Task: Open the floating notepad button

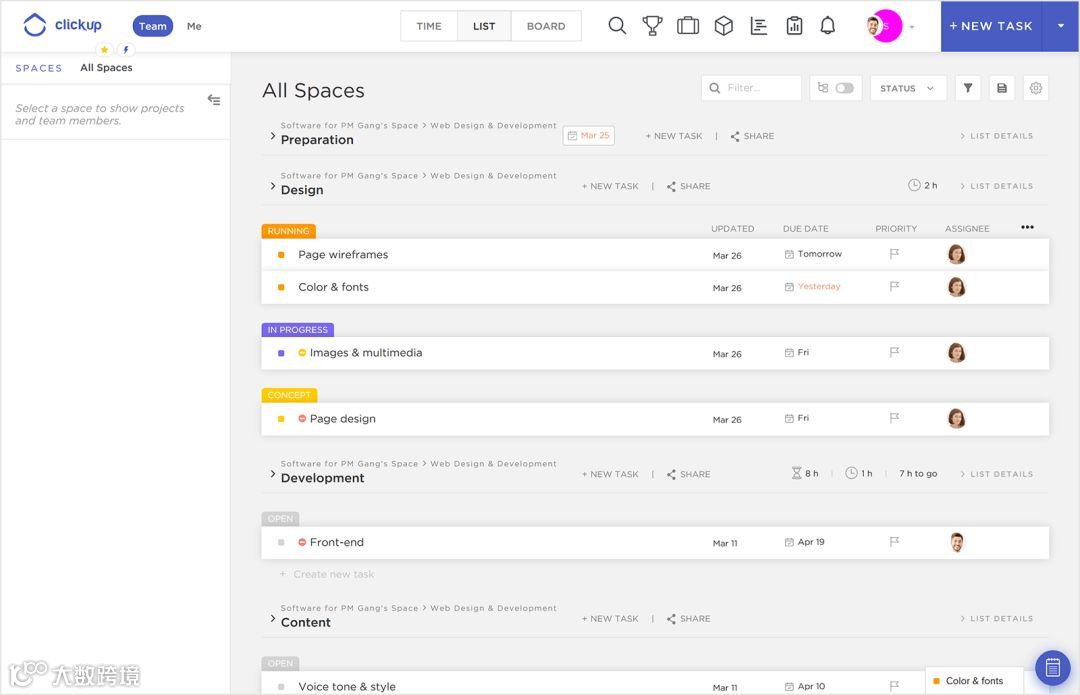Action: pos(1052,667)
